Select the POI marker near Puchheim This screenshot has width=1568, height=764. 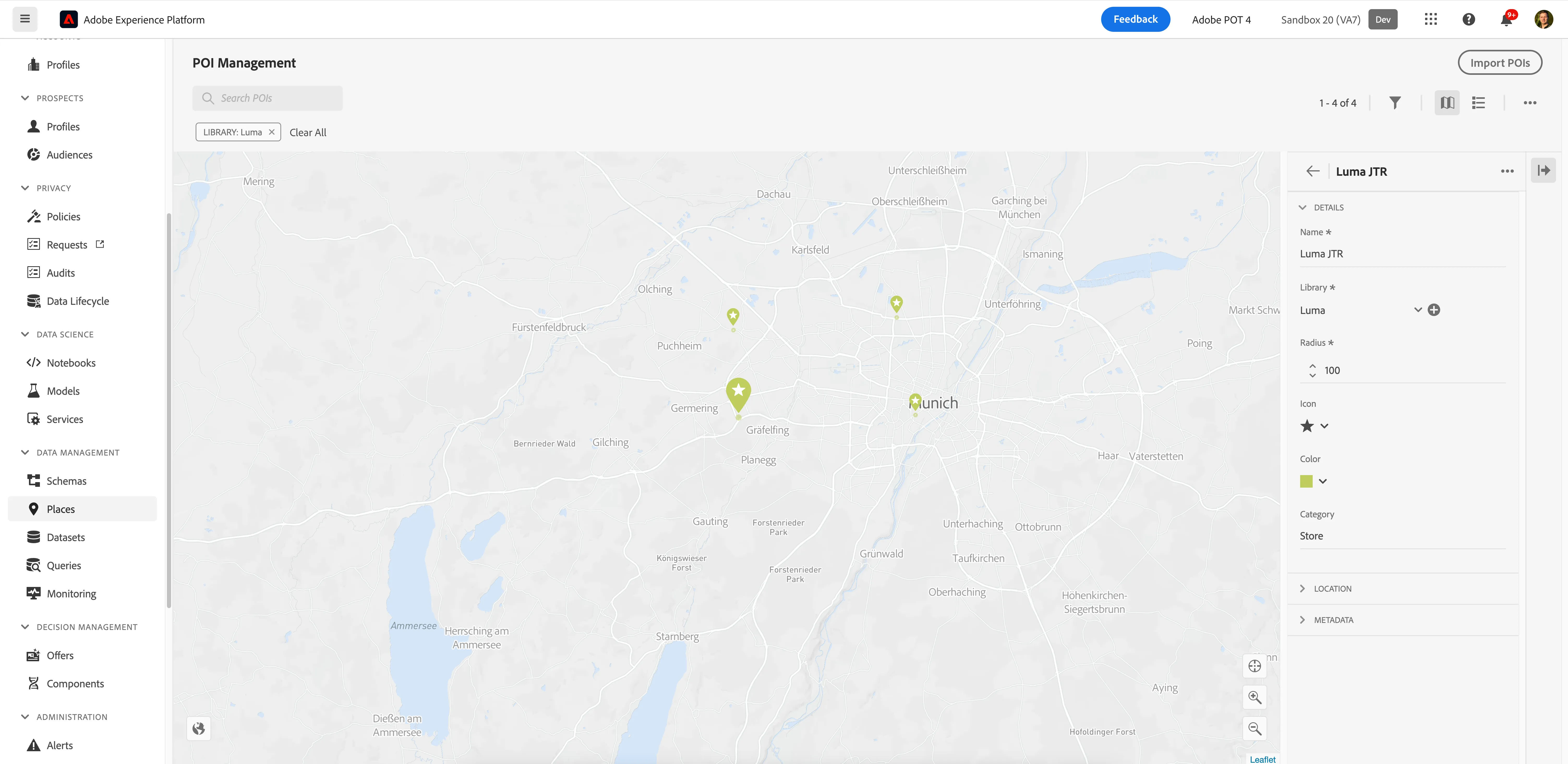pos(733,317)
